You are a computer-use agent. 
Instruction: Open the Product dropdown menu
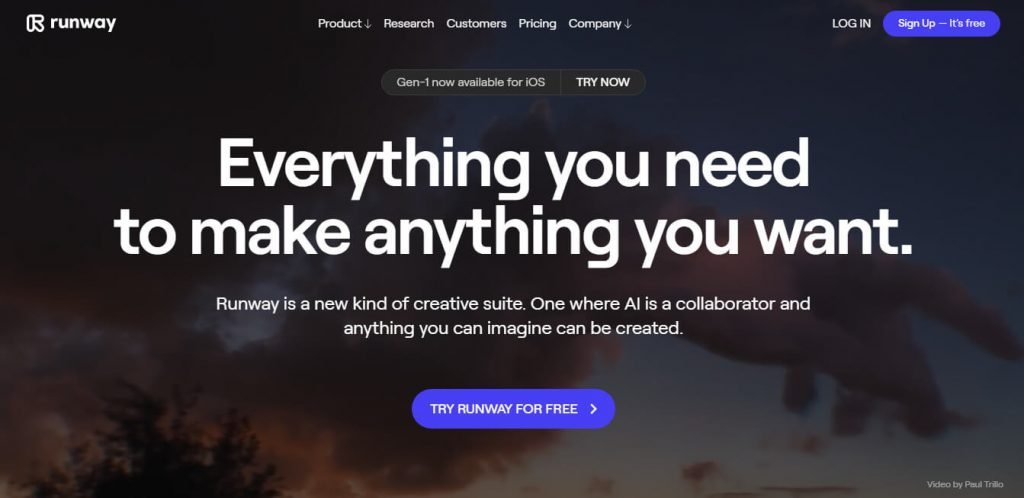[x=344, y=23]
